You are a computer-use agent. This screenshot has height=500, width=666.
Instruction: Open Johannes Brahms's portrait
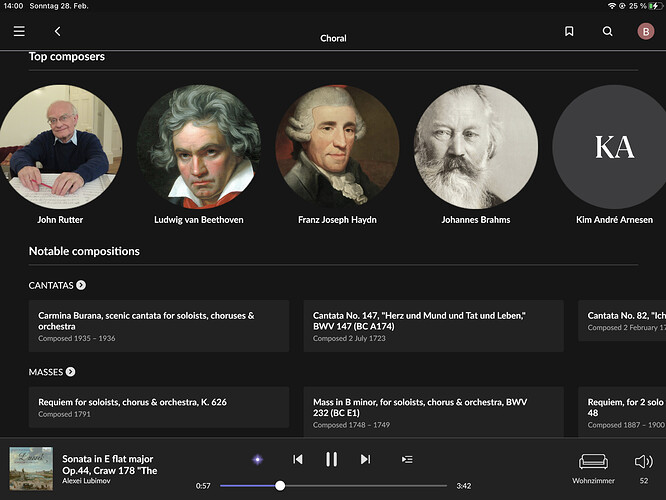click(476, 147)
